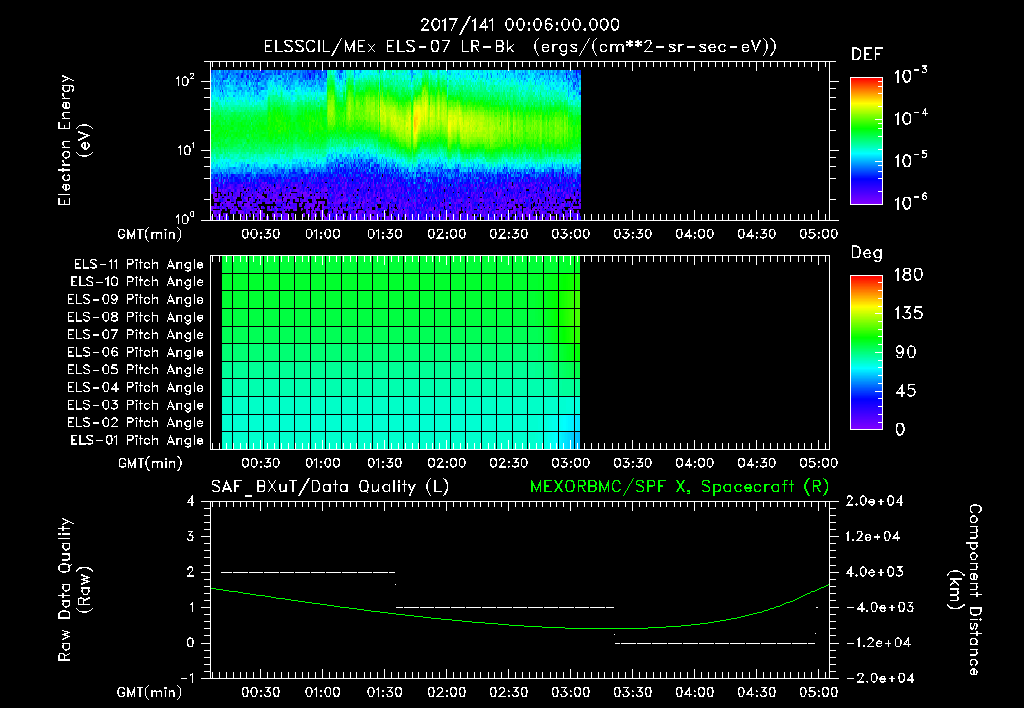Select the ELS-01 Pitch Angle row label

pos(137,440)
